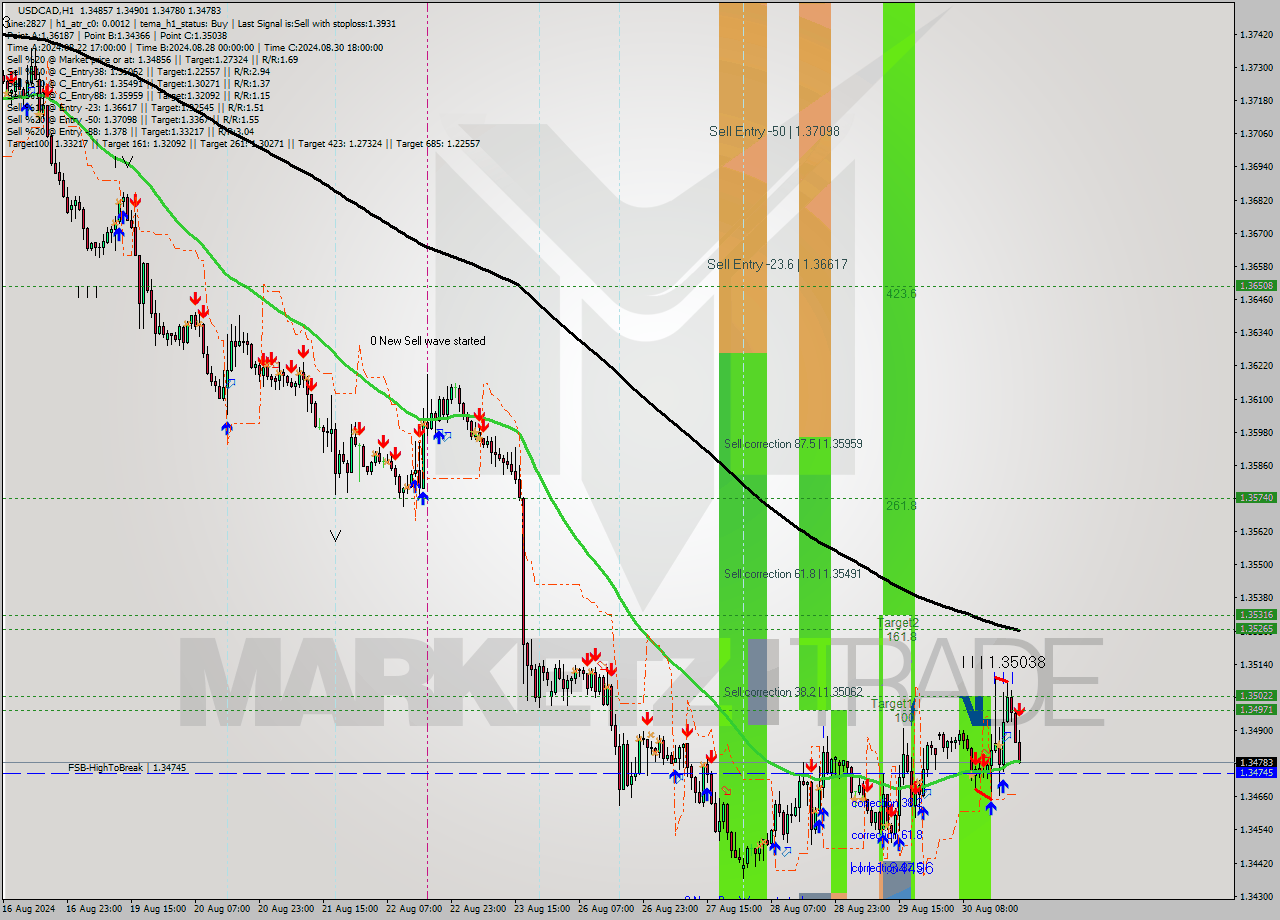Image resolution: width=1280 pixels, height=920 pixels.
Task: Click the 423.6 Fibonacci level label
Action: [x=900, y=294]
